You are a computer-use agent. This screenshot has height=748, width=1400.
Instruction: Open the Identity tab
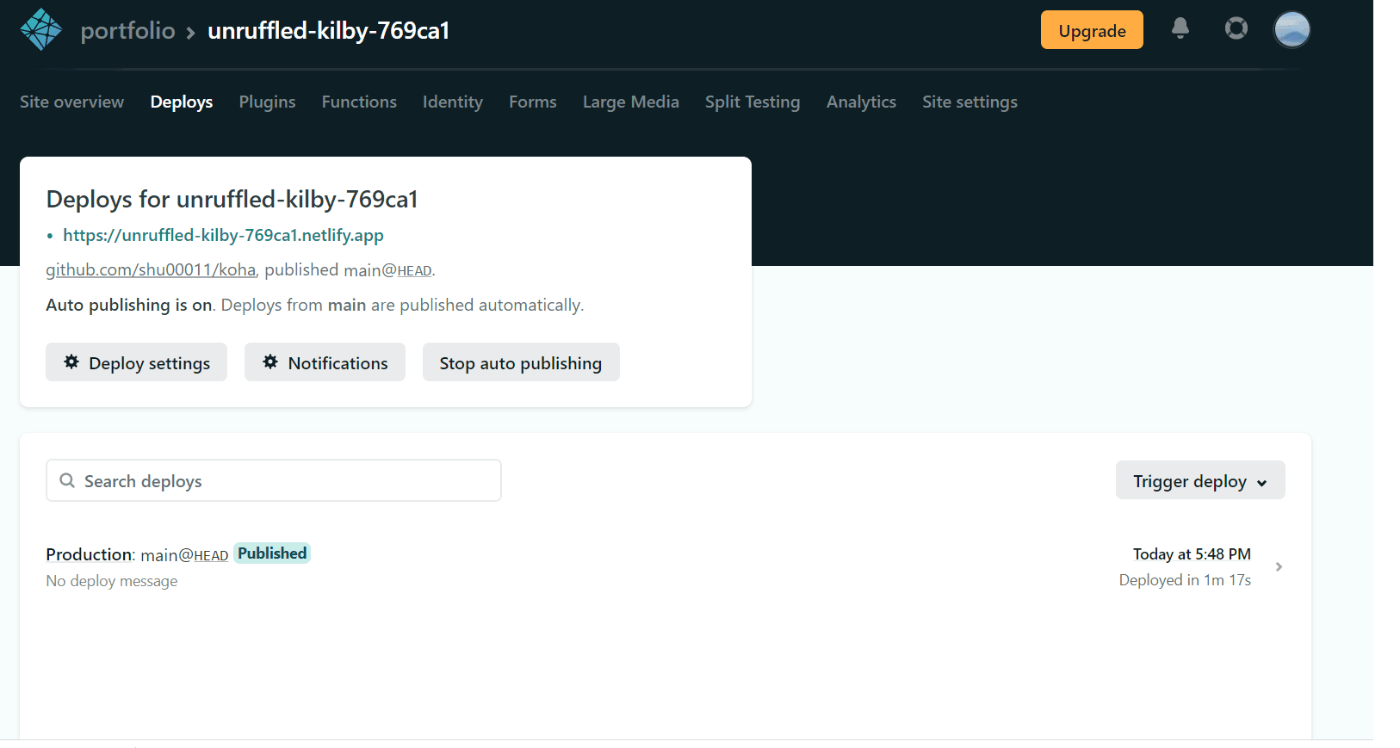click(x=452, y=102)
